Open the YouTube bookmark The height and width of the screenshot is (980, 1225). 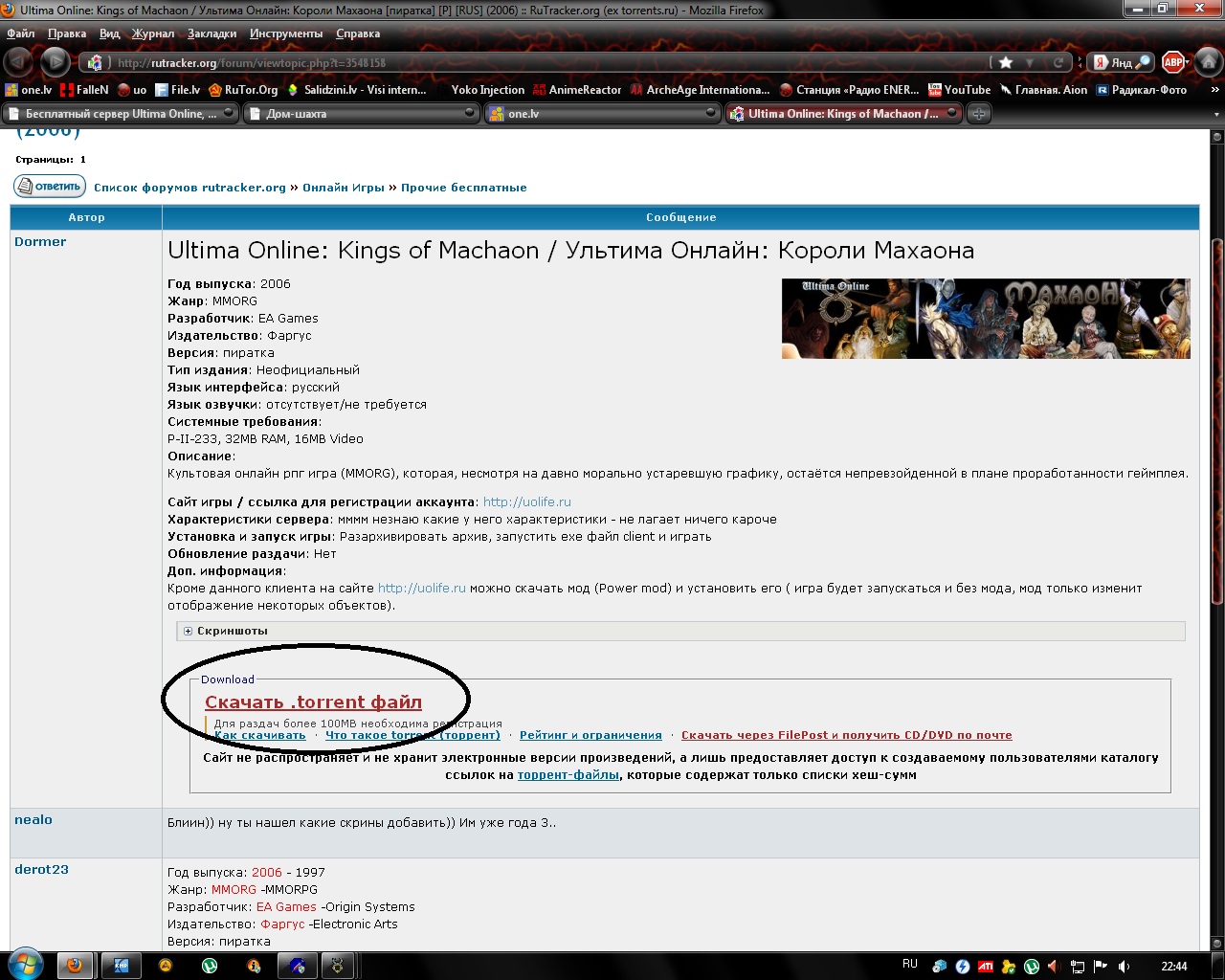[960, 90]
